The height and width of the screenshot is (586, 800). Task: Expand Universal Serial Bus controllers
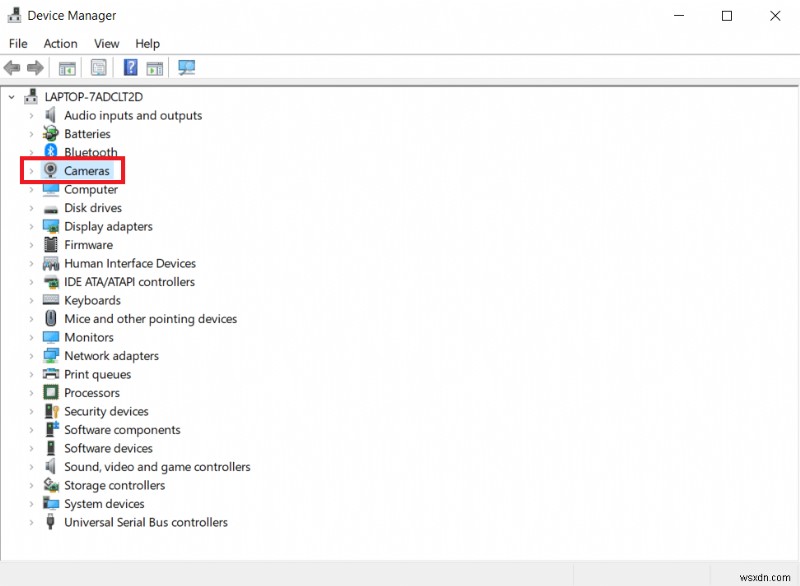[31, 522]
